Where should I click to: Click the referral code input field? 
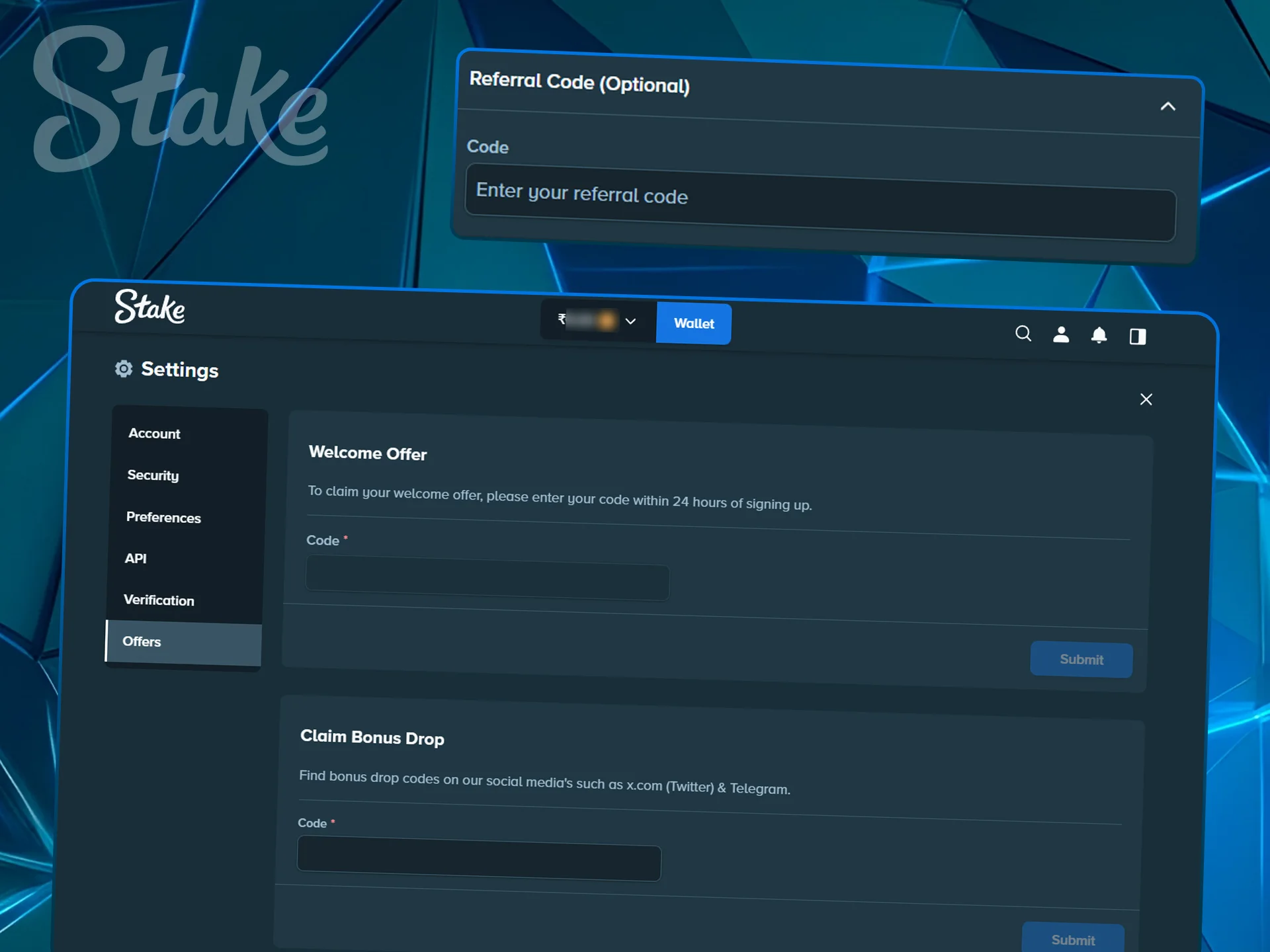pyautogui.click(x=820, y=203)
